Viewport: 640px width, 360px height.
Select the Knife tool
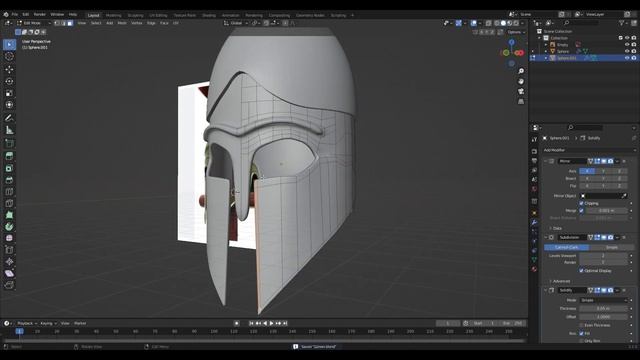(9, 203)
